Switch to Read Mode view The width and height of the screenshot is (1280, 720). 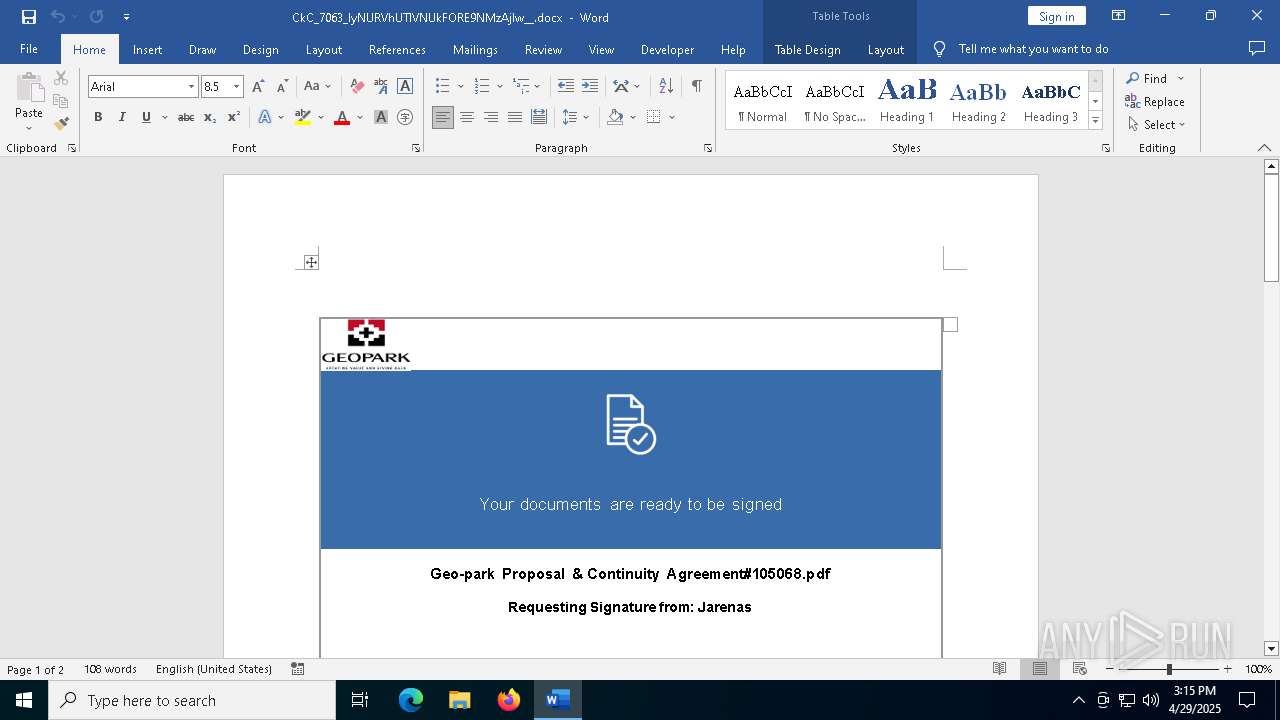(999, 669)
